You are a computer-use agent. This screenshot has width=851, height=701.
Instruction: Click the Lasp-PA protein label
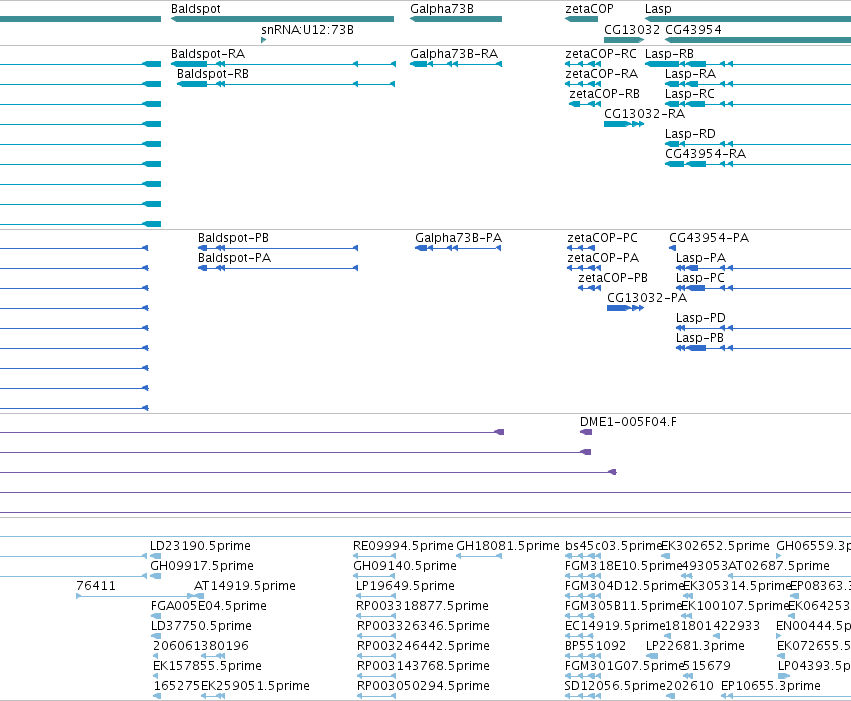[x=701, y=258]
